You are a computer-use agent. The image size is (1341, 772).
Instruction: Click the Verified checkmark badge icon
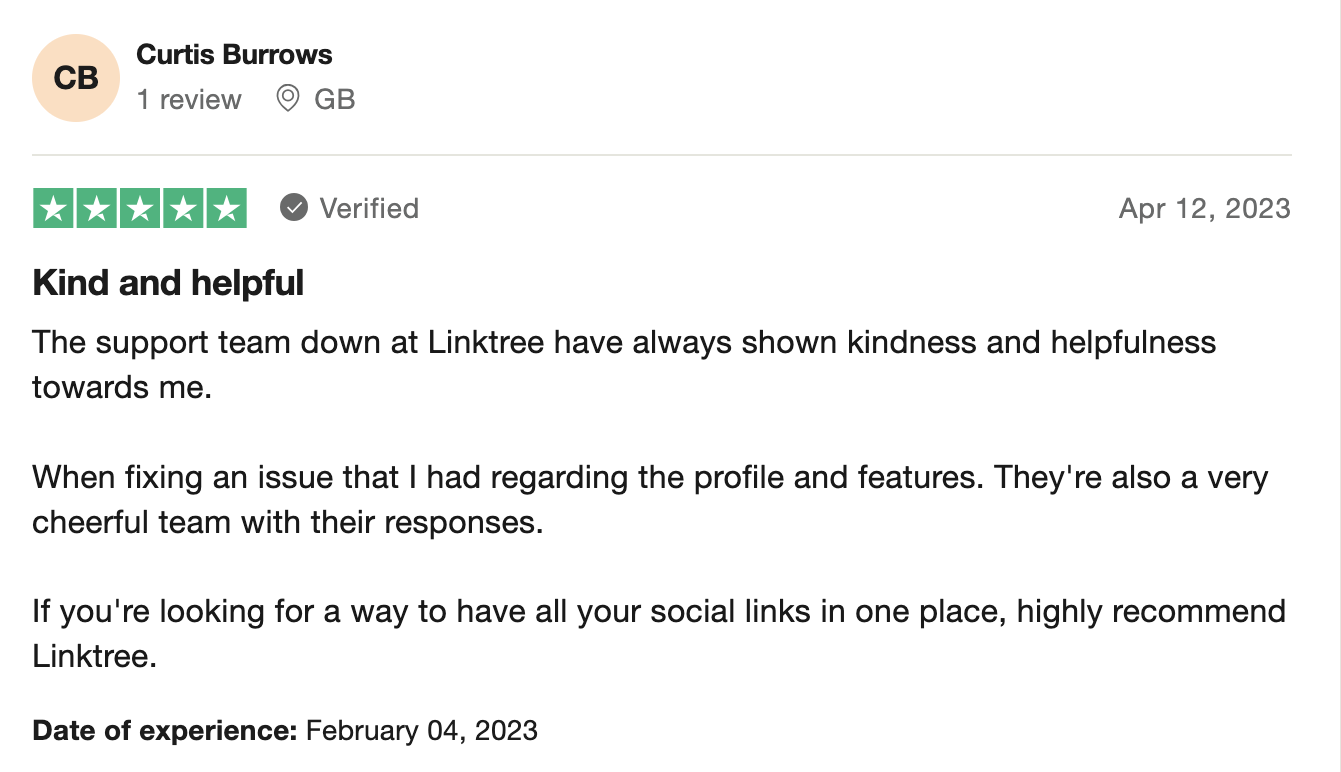tap(293, 208)
